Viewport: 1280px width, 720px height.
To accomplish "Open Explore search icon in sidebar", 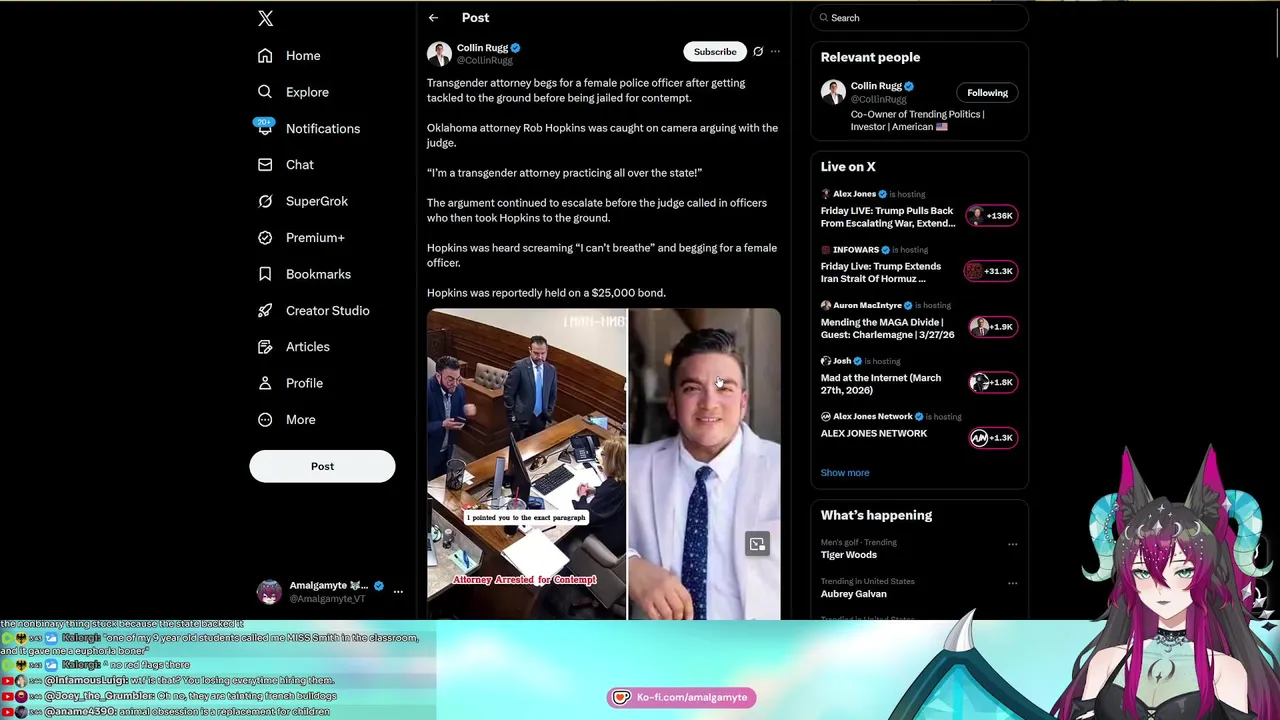I will point(265,92).
